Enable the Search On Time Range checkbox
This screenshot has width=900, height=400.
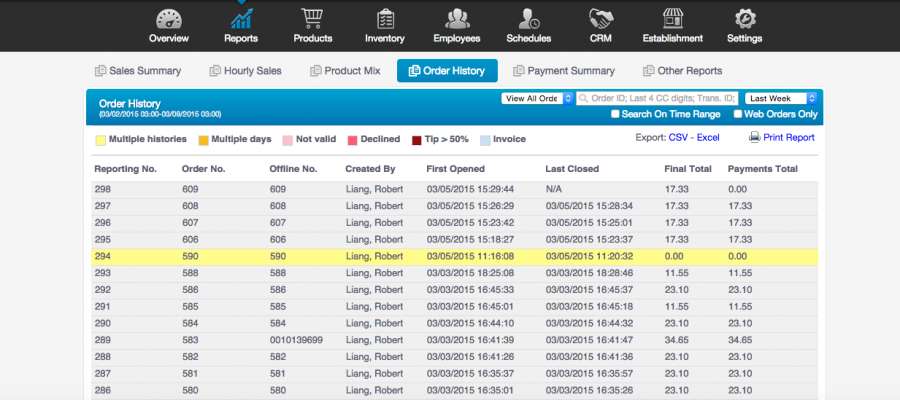pos(615,114)
